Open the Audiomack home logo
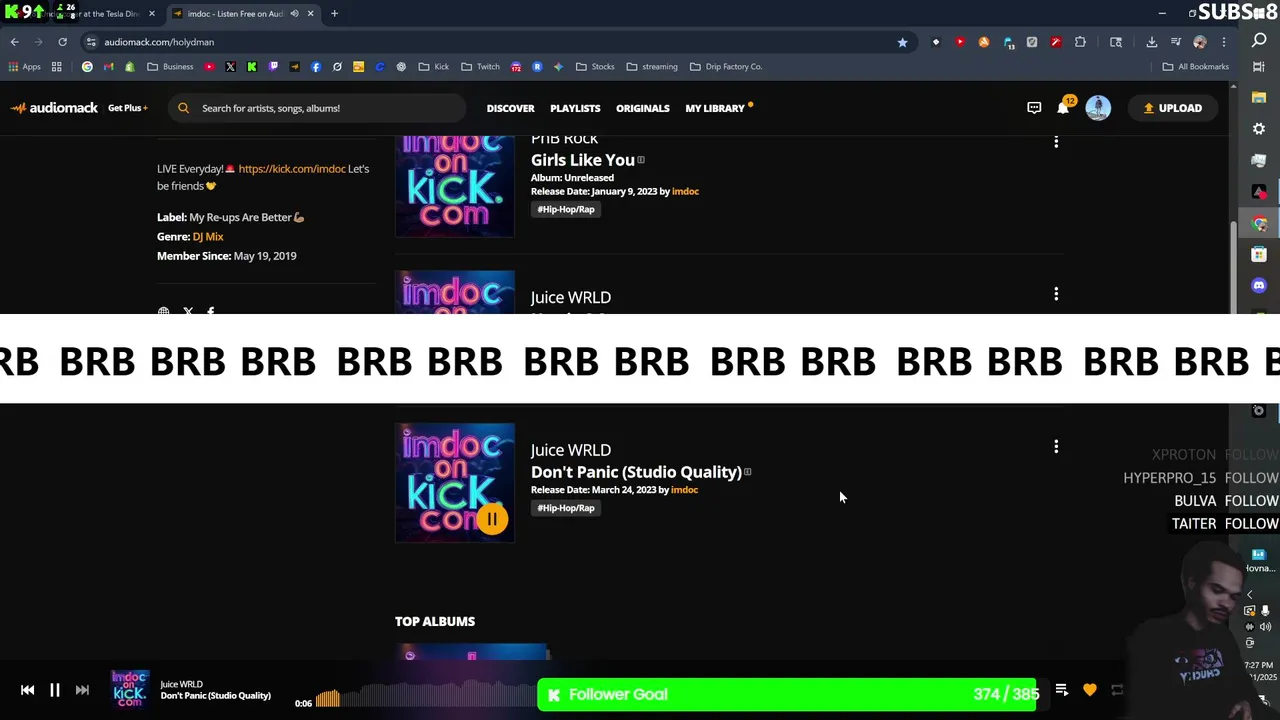This screenshot has width=1280, height=720. (x=54, y=108)
